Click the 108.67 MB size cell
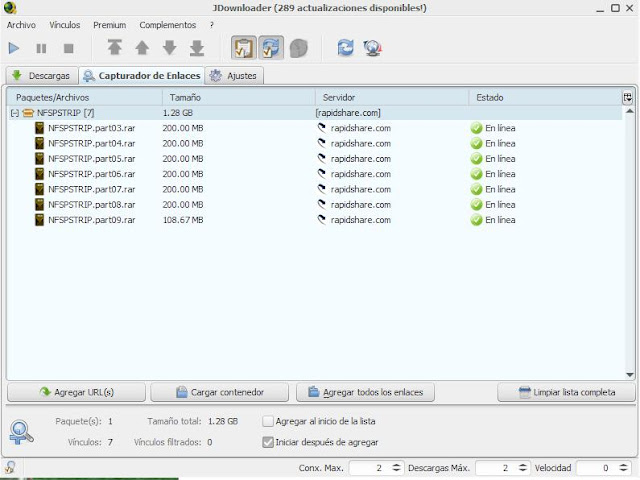The height and width of the screenshot is (480, 640). [183, 220]
